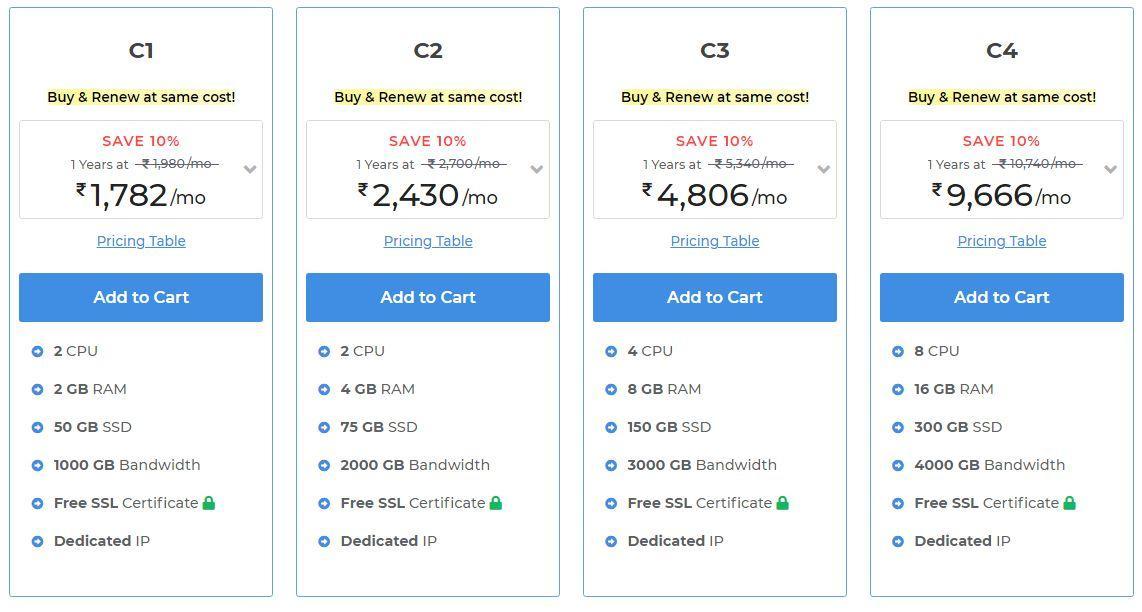
Task: Add the C2 plan to cart
Action: [x=428, y=297]
